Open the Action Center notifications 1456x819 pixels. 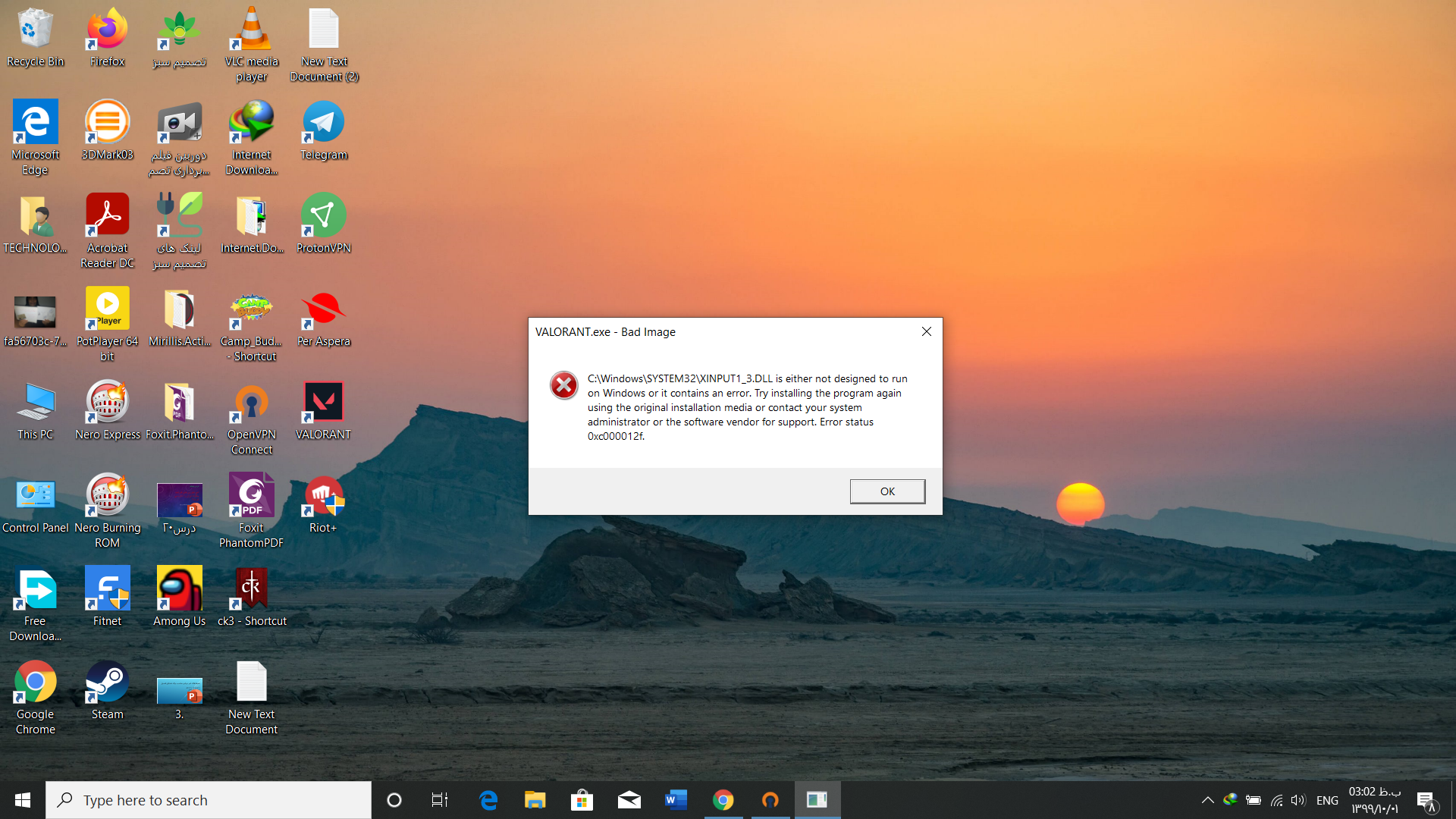tap(1426, 800)
